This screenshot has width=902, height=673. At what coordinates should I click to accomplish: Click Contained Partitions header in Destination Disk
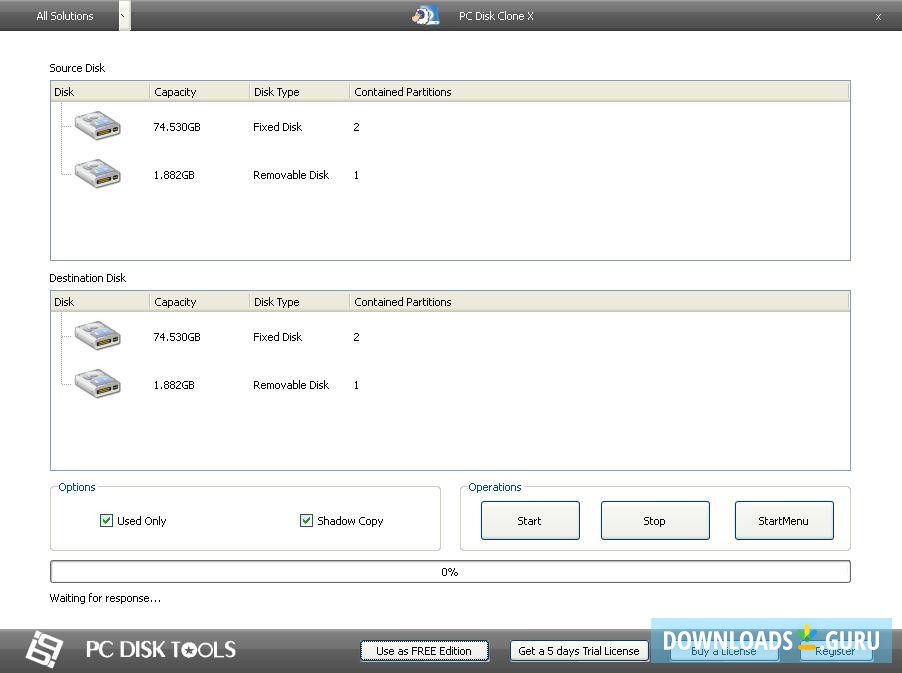tap(599, 302)
